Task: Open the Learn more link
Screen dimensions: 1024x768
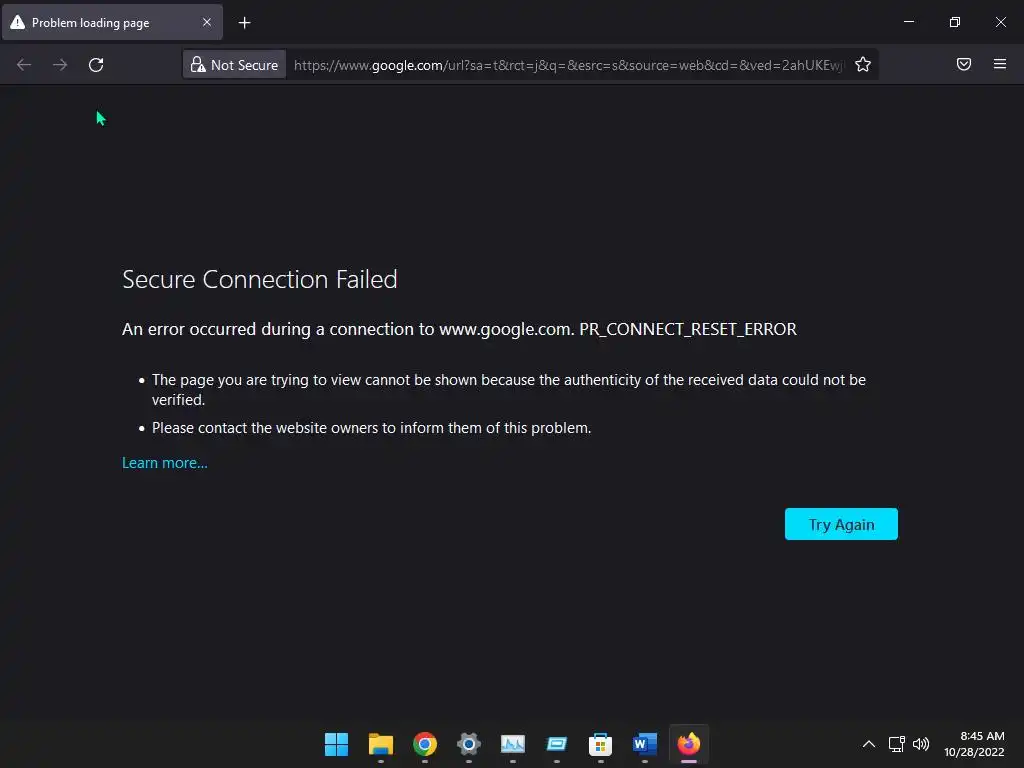Action: 165,463
